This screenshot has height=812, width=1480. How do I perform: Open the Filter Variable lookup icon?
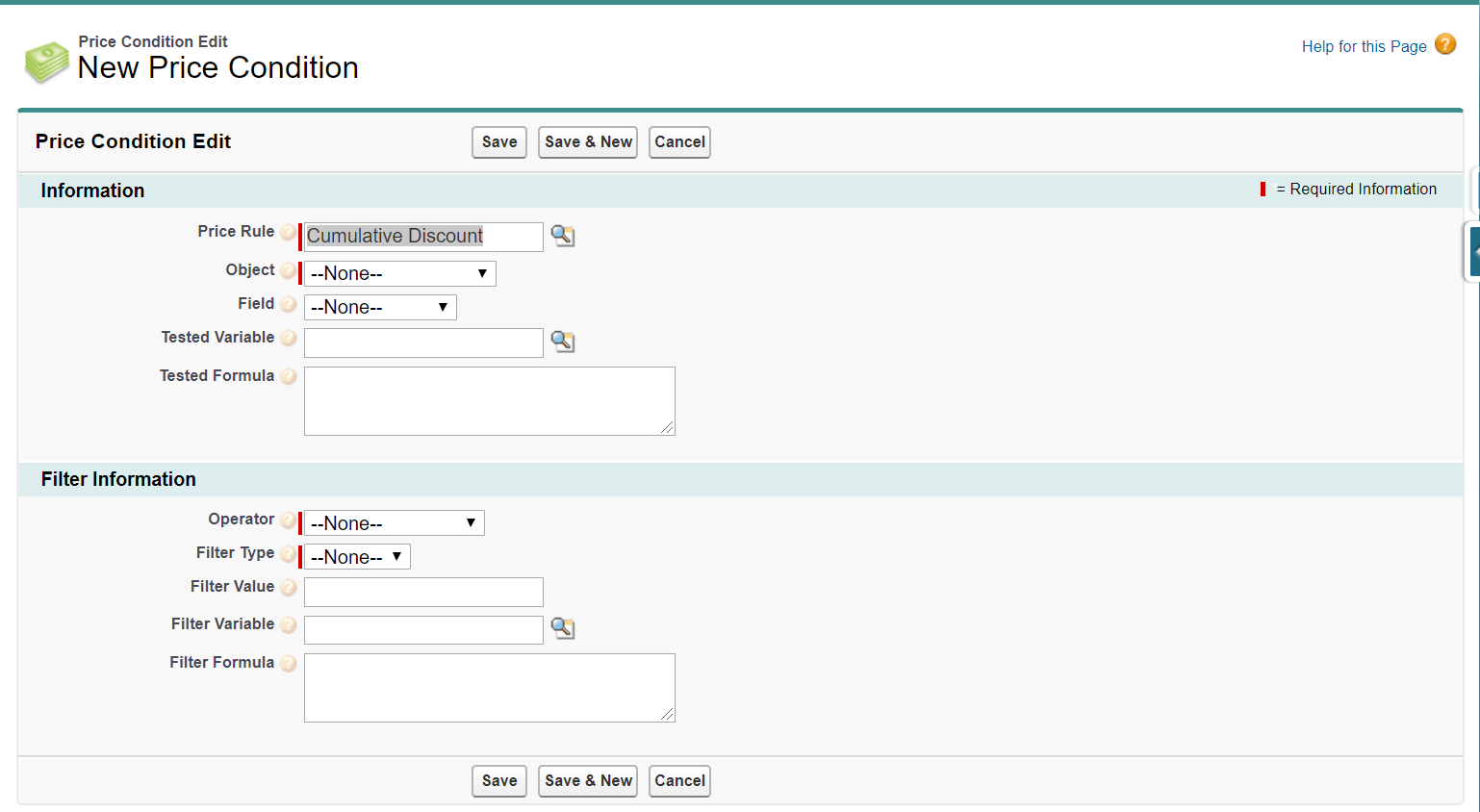point(562,628)
